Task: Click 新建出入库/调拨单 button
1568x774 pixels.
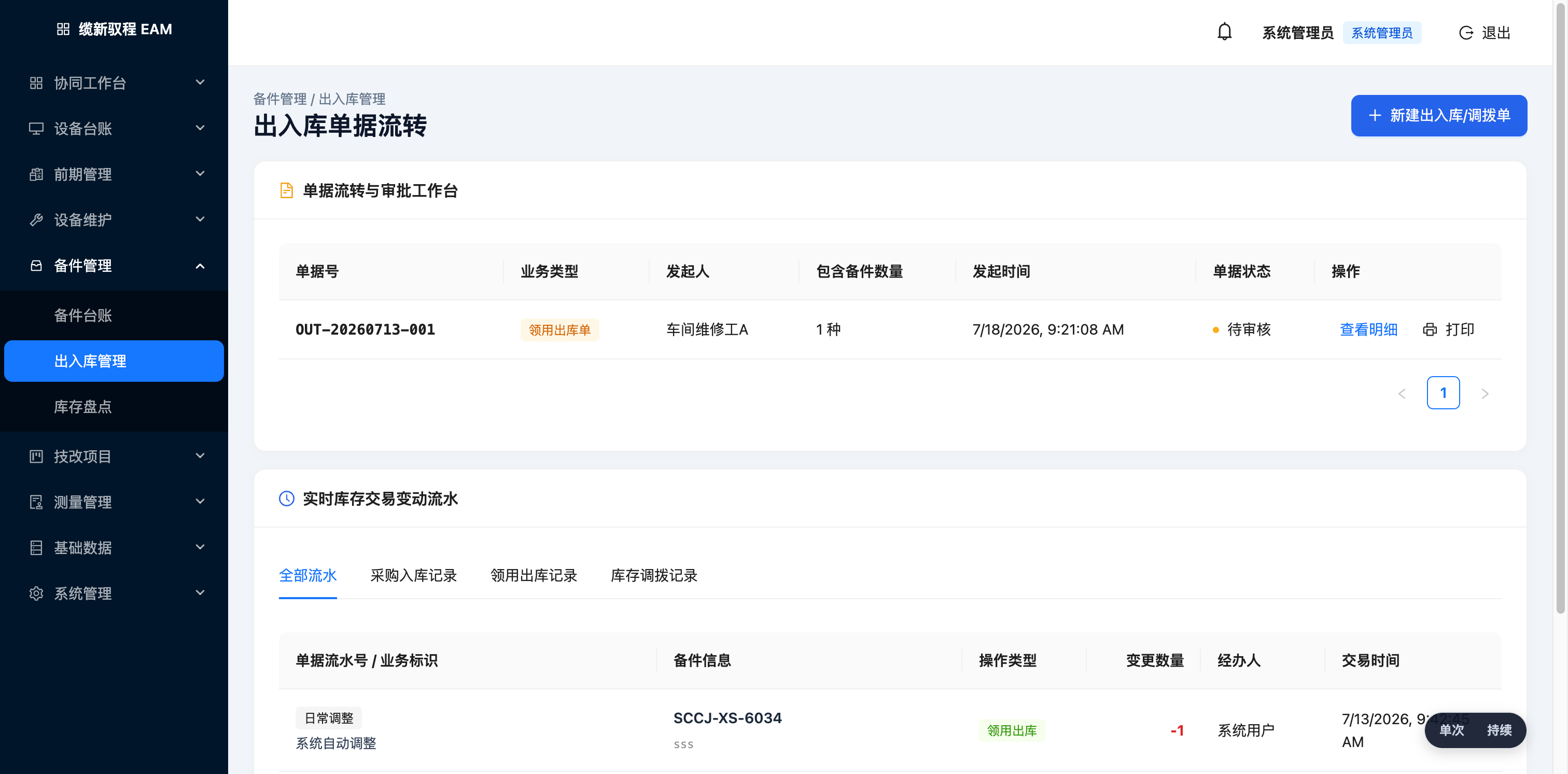Action: click(1438, 116)
